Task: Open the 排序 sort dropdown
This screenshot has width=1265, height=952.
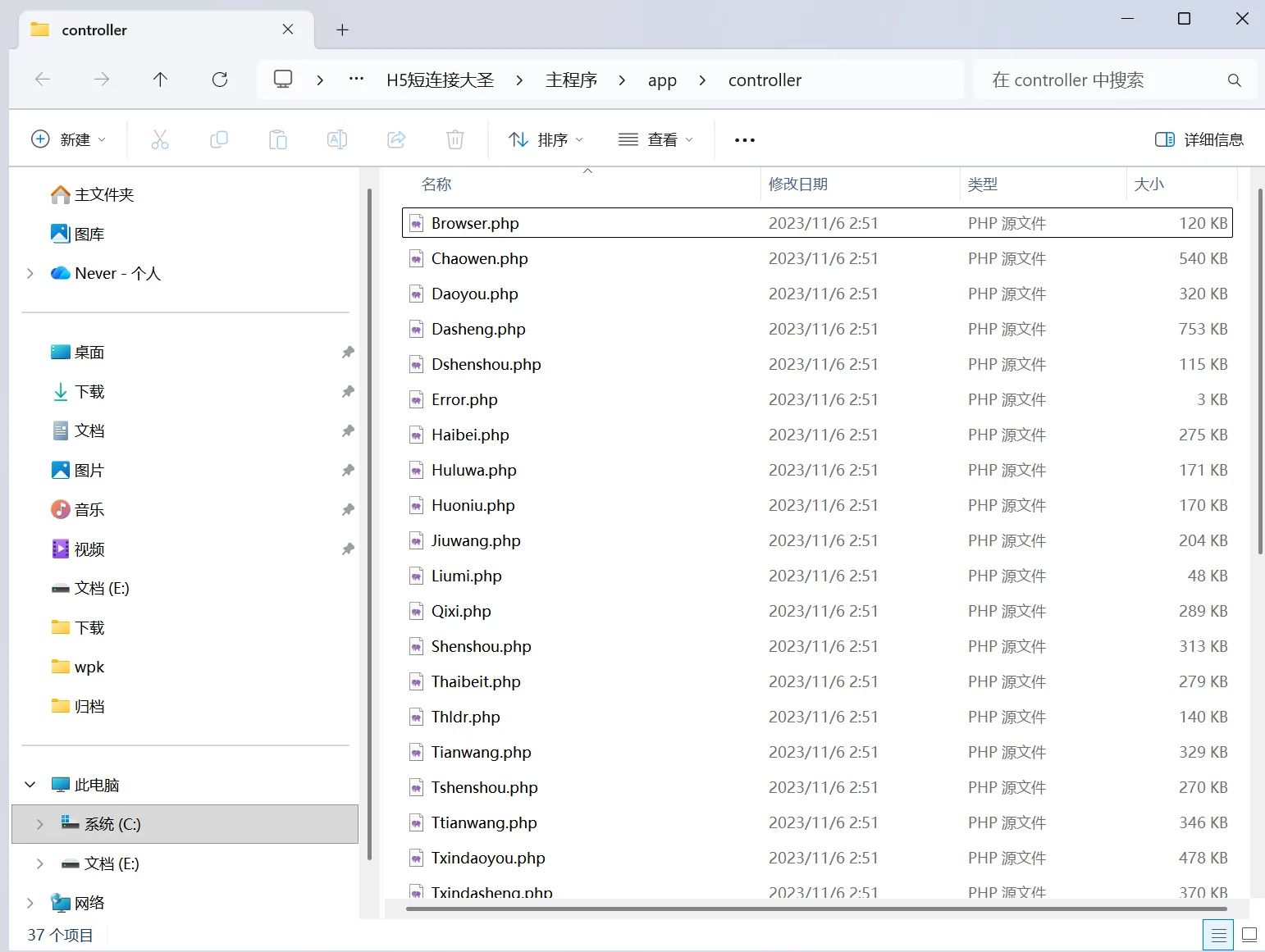Action: tap(546, 139)
